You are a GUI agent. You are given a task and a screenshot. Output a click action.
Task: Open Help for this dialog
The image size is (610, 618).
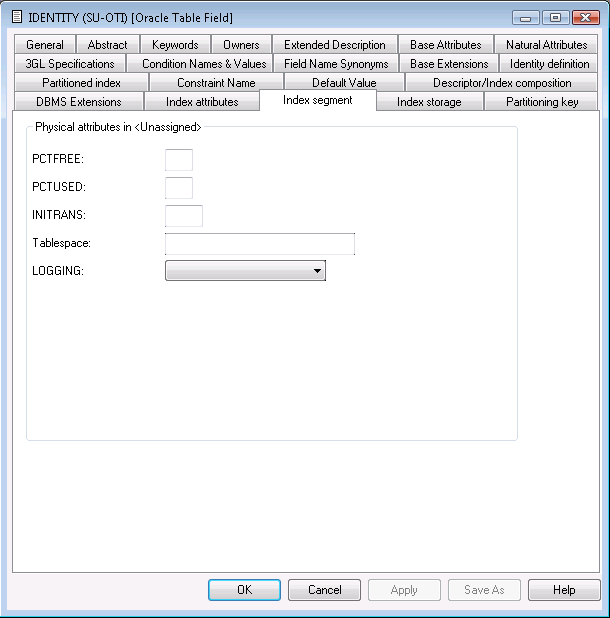[x=564, y=590]
